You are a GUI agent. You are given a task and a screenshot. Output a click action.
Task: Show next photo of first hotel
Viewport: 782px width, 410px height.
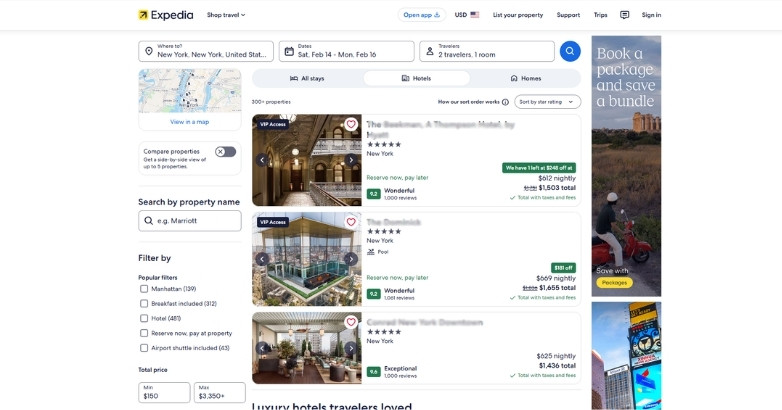(351, 160)
